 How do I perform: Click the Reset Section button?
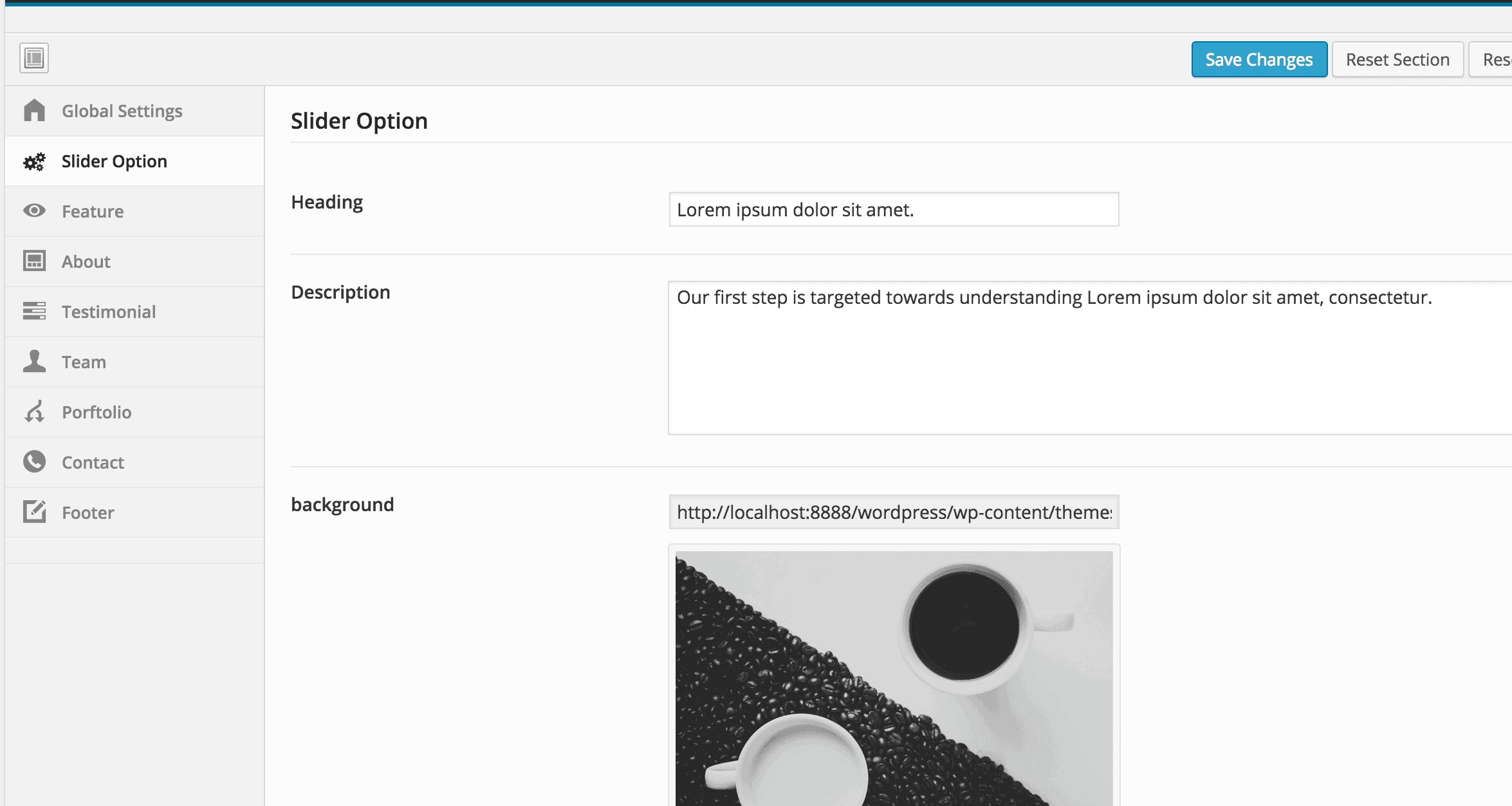point(1397,59)
